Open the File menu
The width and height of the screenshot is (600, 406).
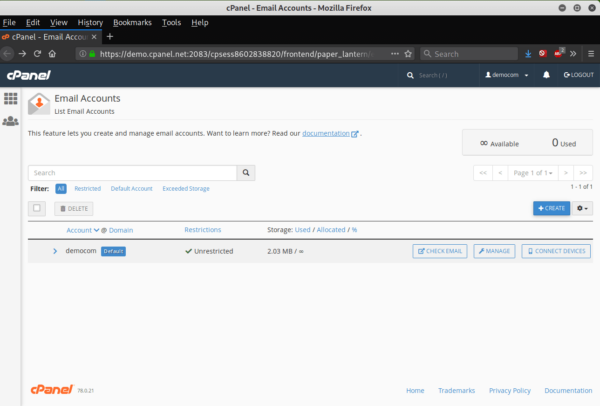point(9,23)
